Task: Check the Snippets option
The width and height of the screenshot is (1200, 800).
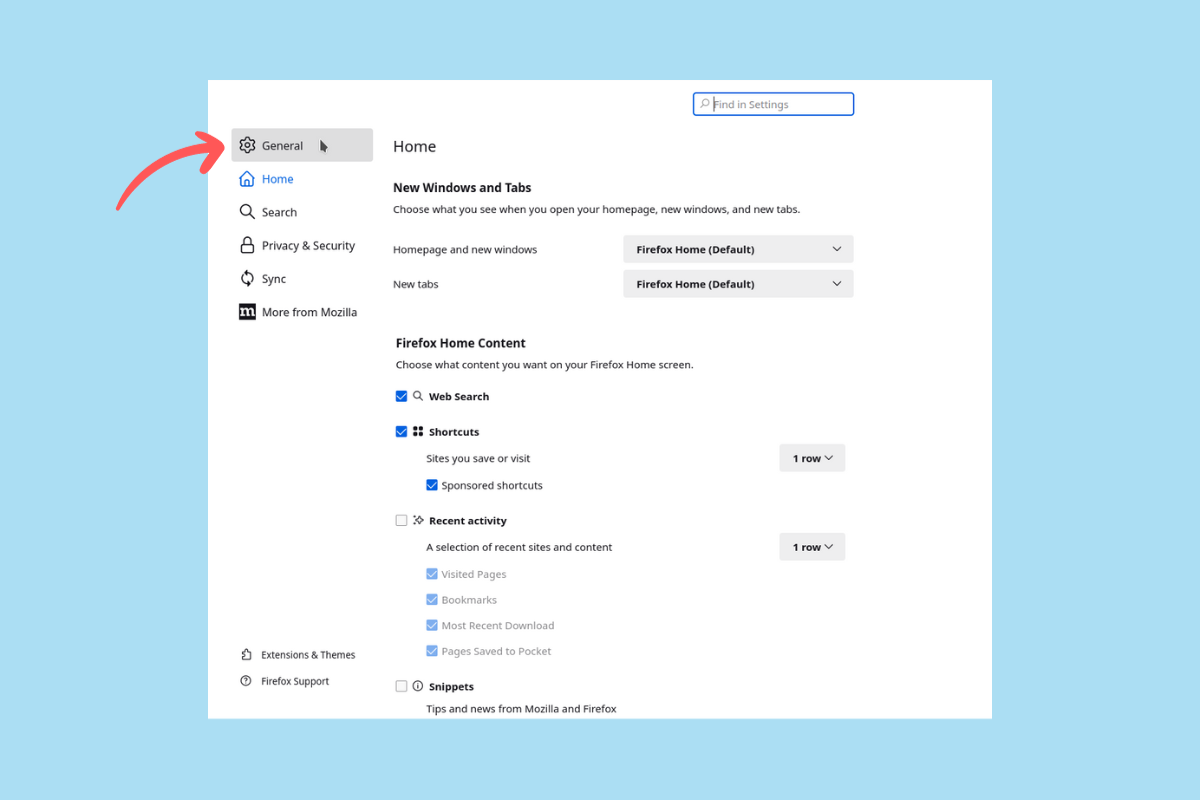Action: point(401,686)
